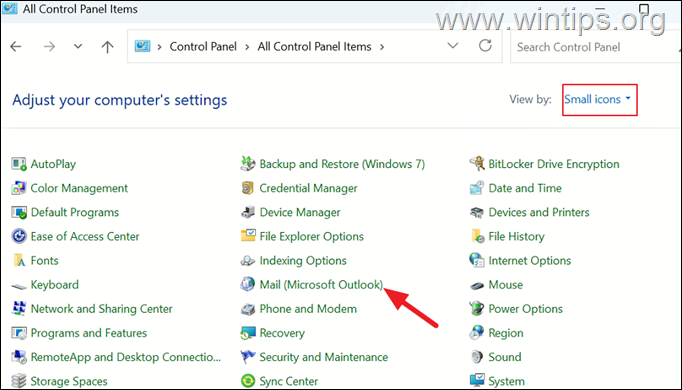The width and height of the screenshot is (682, 390).
Task: Click the File Explorer Options icon
Action: click(248, 236)
